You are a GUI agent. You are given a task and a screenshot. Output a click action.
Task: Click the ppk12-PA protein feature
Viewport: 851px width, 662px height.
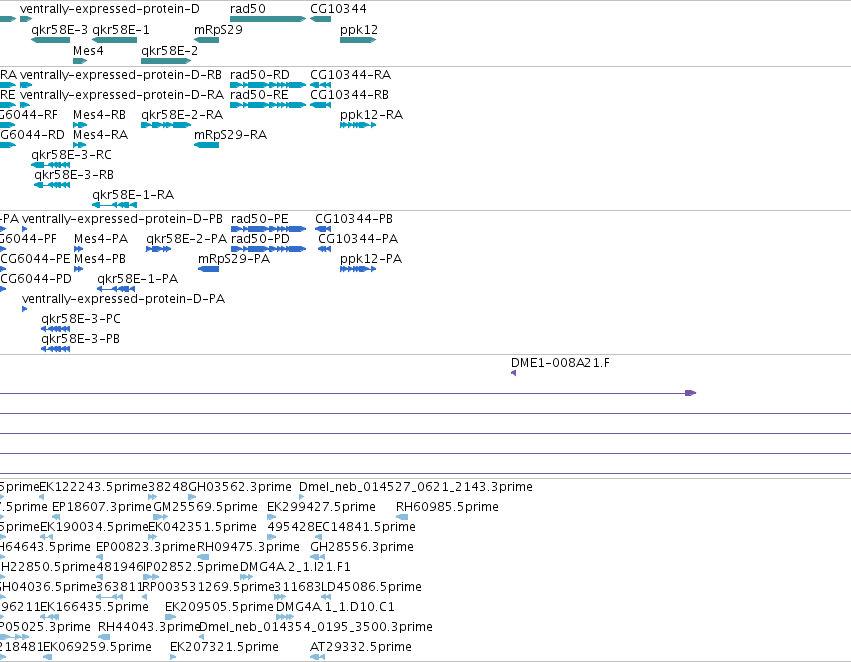click(358, 269)
